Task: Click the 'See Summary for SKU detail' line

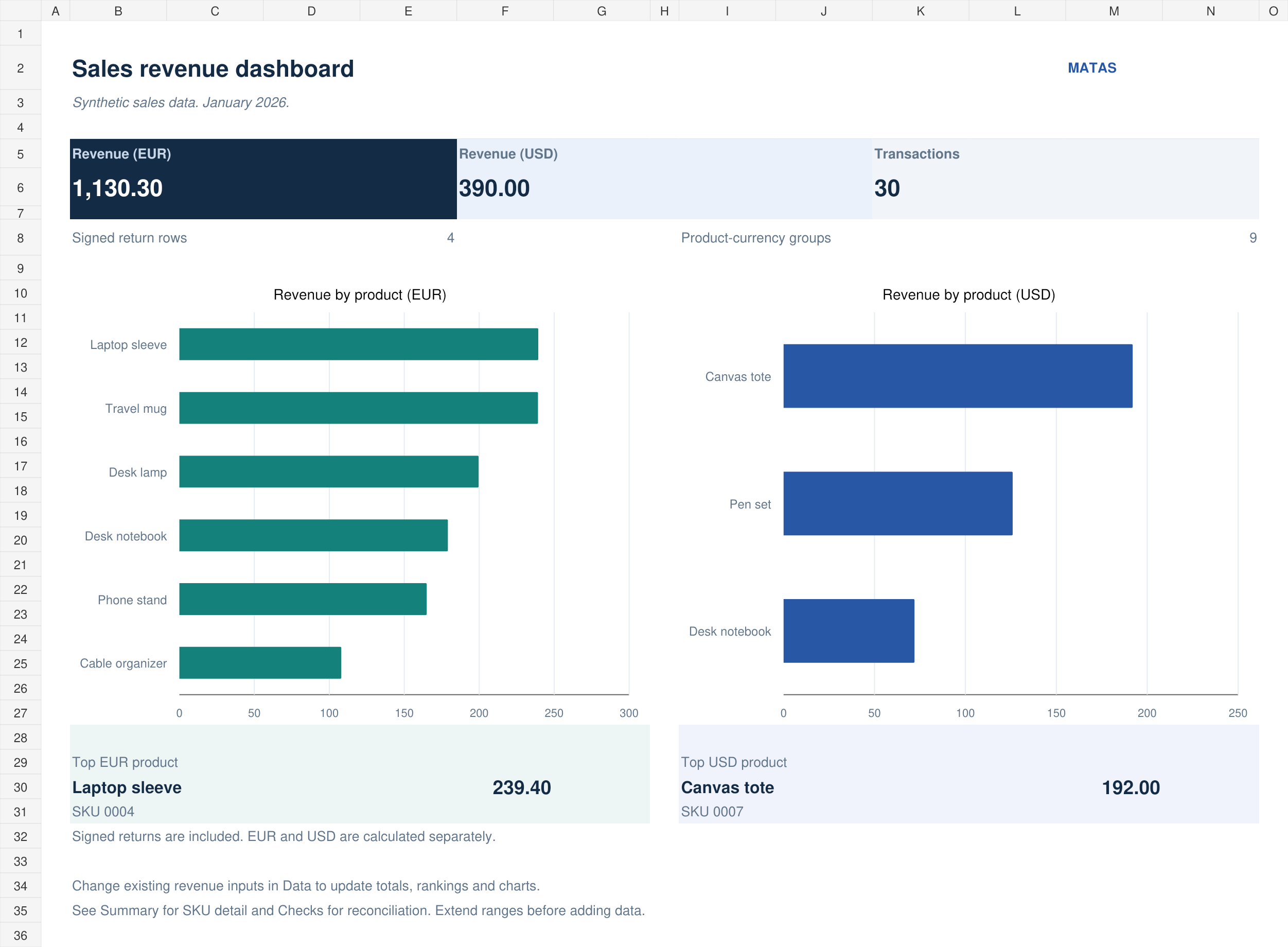Action: (x=358, y=910)
